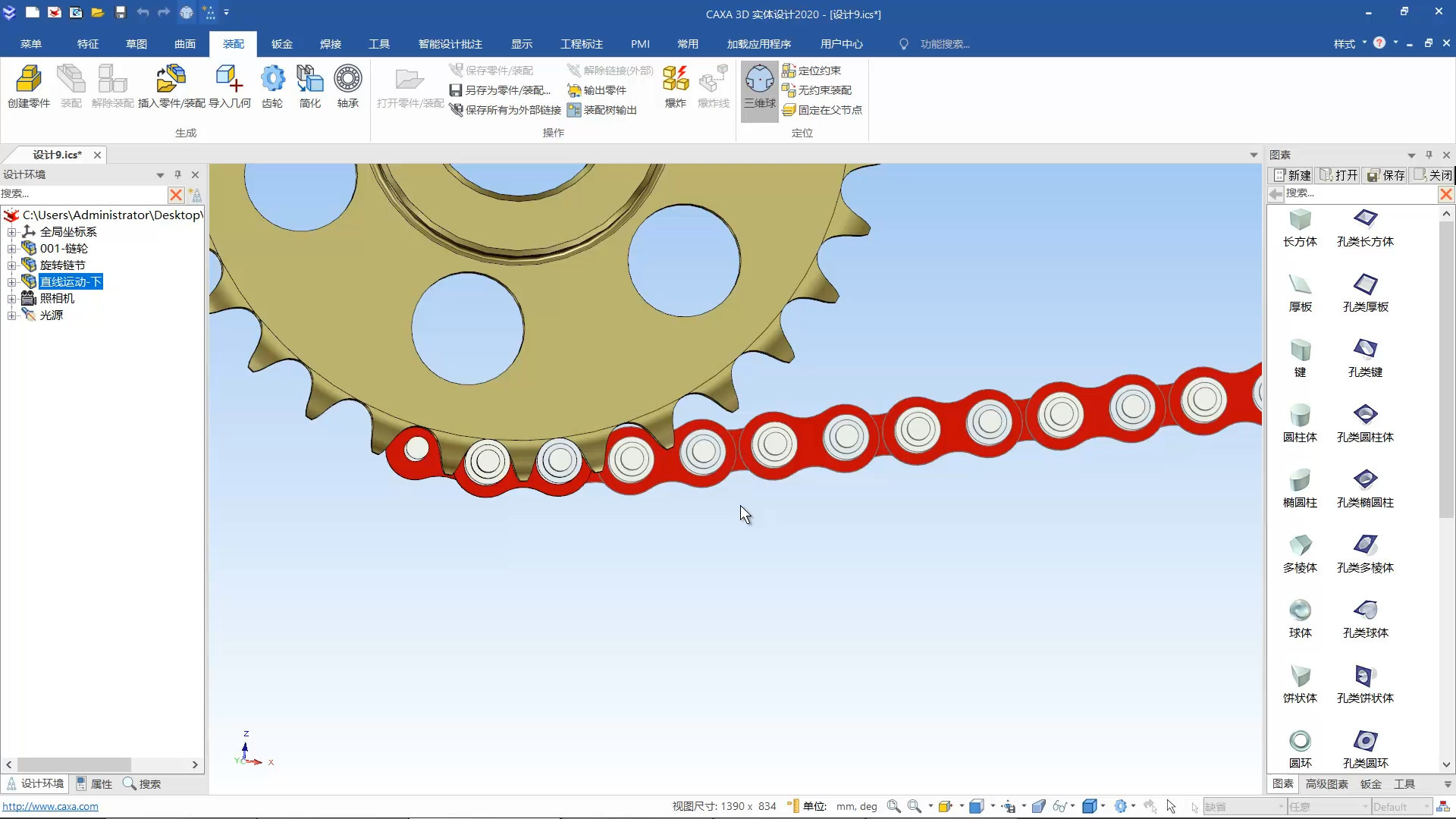Image resolution: width=1456 pixels, height=819 pixels.
Task: Expand the 光源 tree node
Action: pos(11,315)
